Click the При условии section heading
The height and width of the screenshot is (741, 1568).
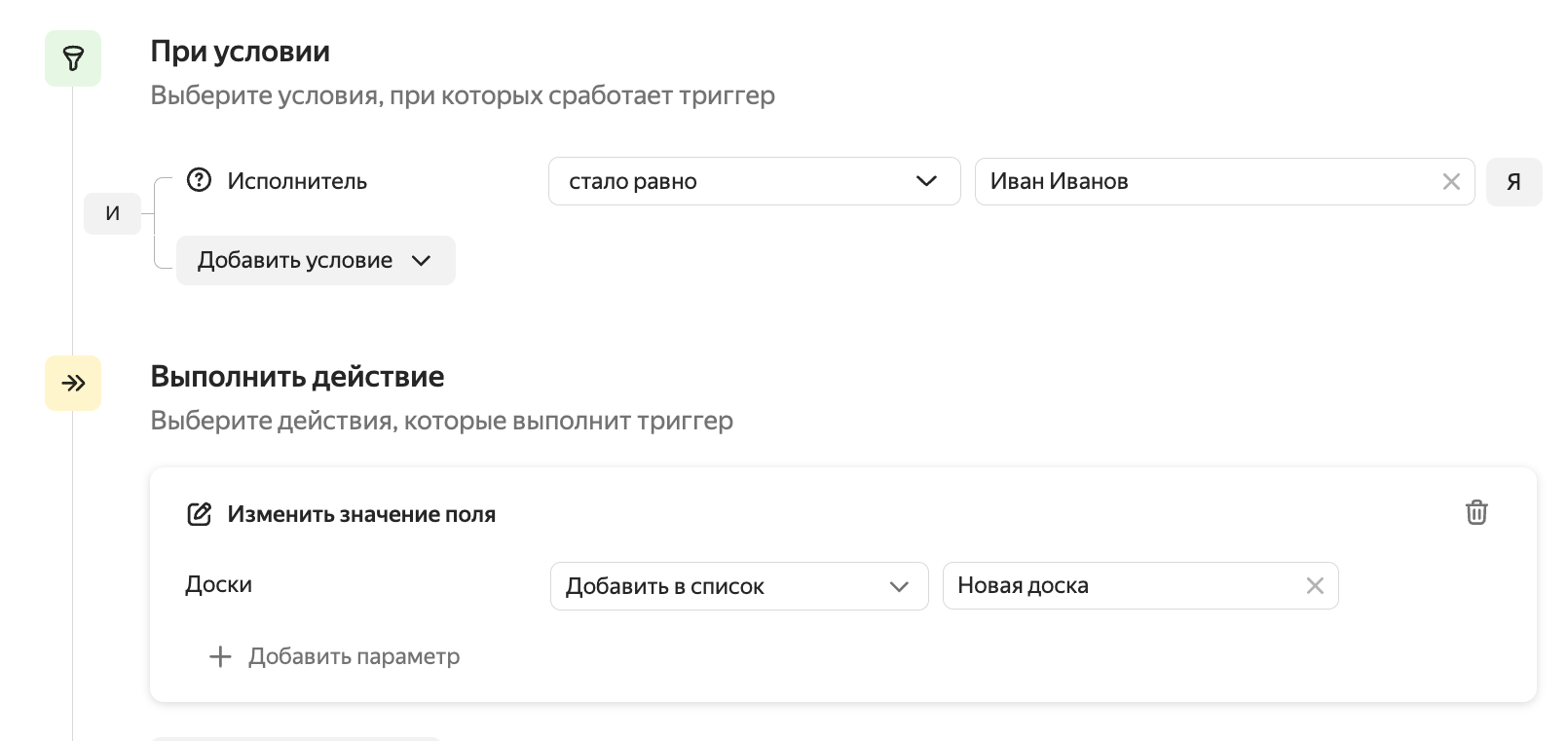click(240, 52)
